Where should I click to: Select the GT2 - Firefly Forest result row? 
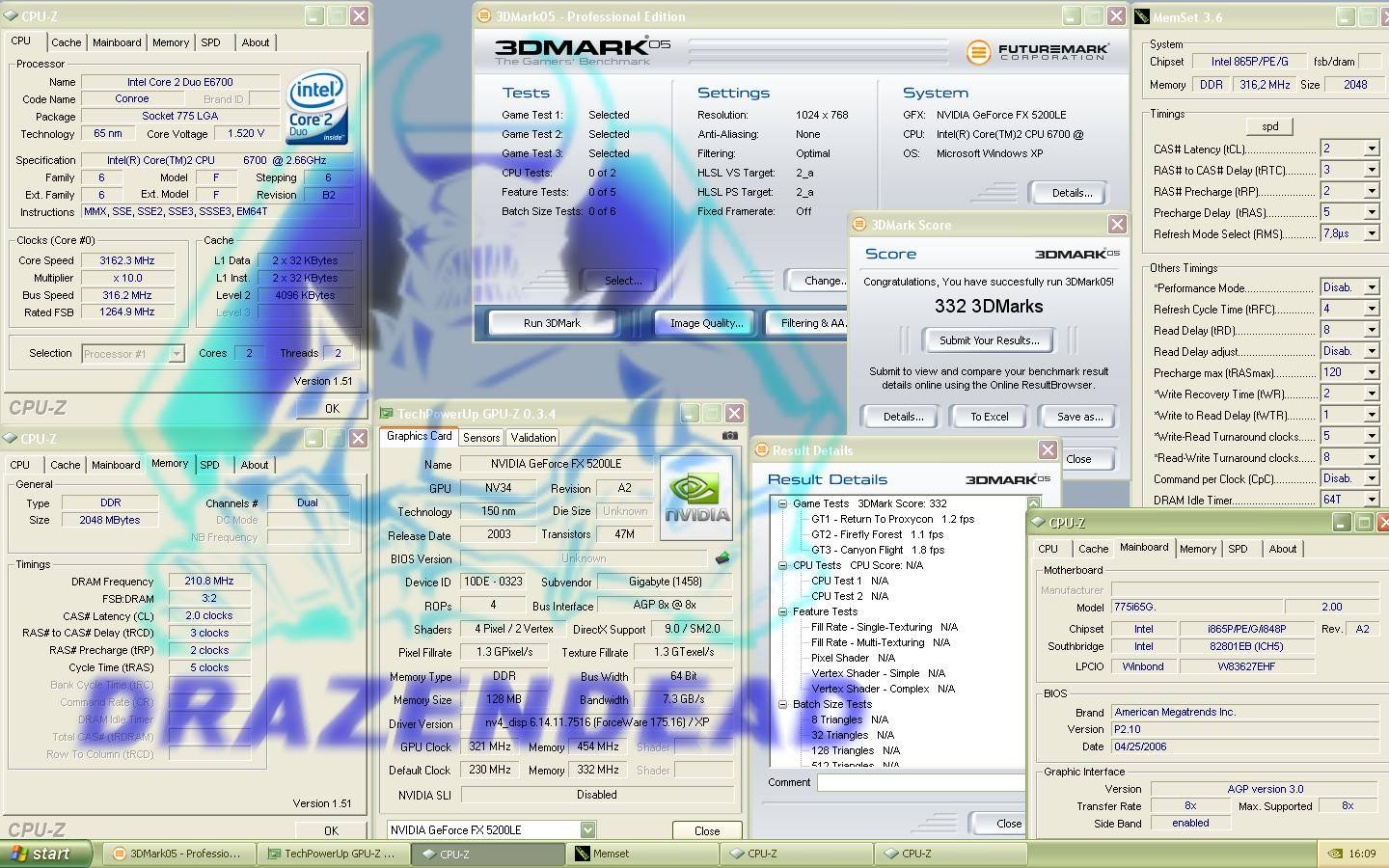tap(876, 534)
